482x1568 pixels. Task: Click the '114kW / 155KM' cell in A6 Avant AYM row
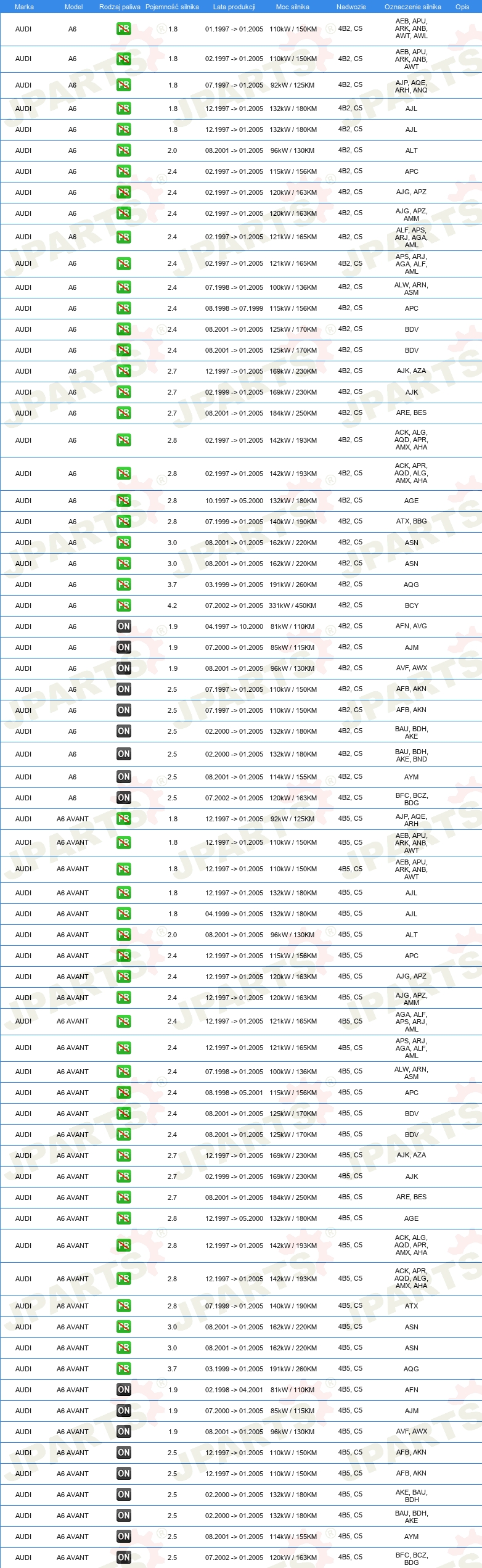[293, 1537]
